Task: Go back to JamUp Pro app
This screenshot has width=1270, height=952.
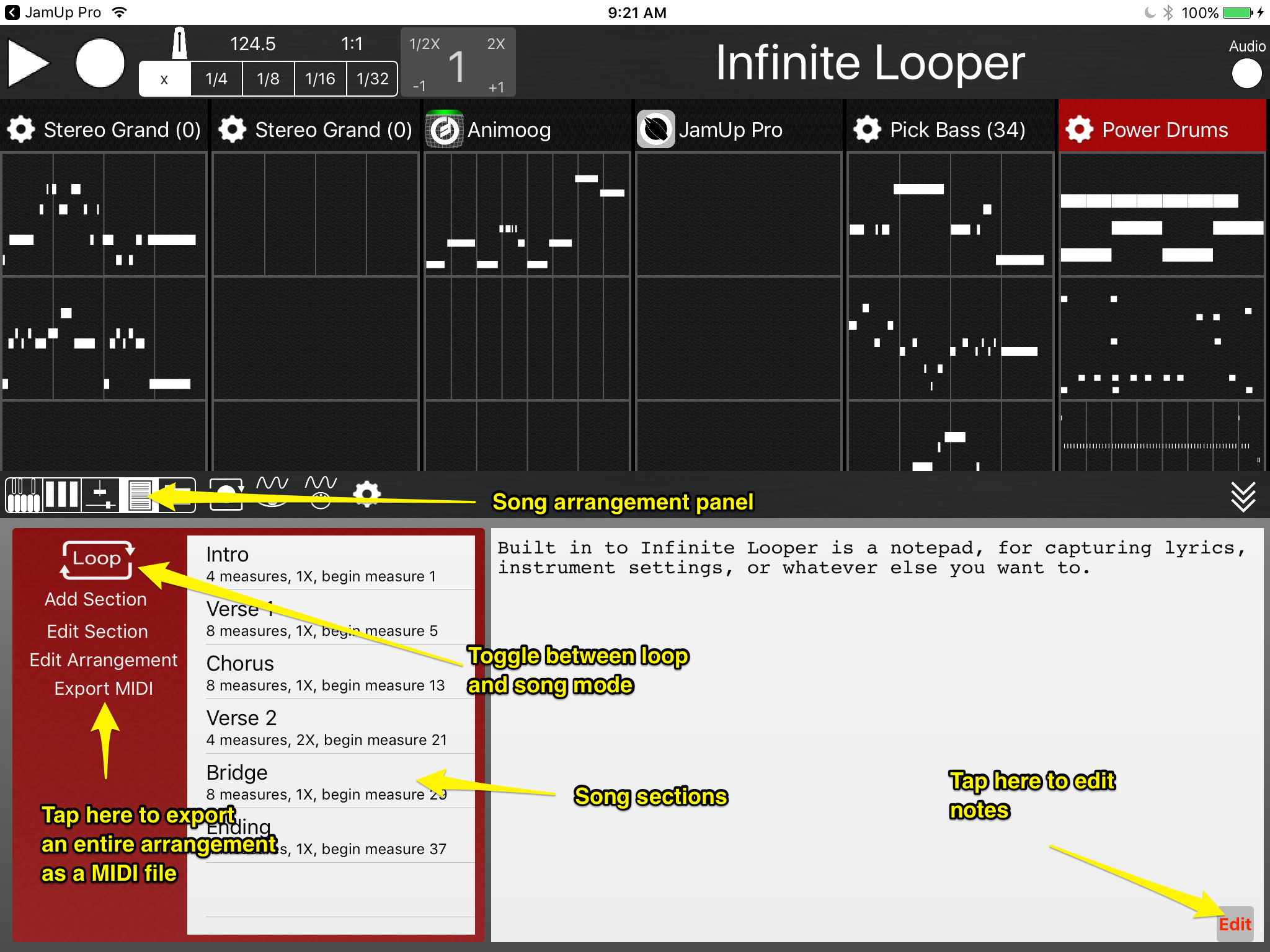Action: pyautogui.click(x=53, y=12)
